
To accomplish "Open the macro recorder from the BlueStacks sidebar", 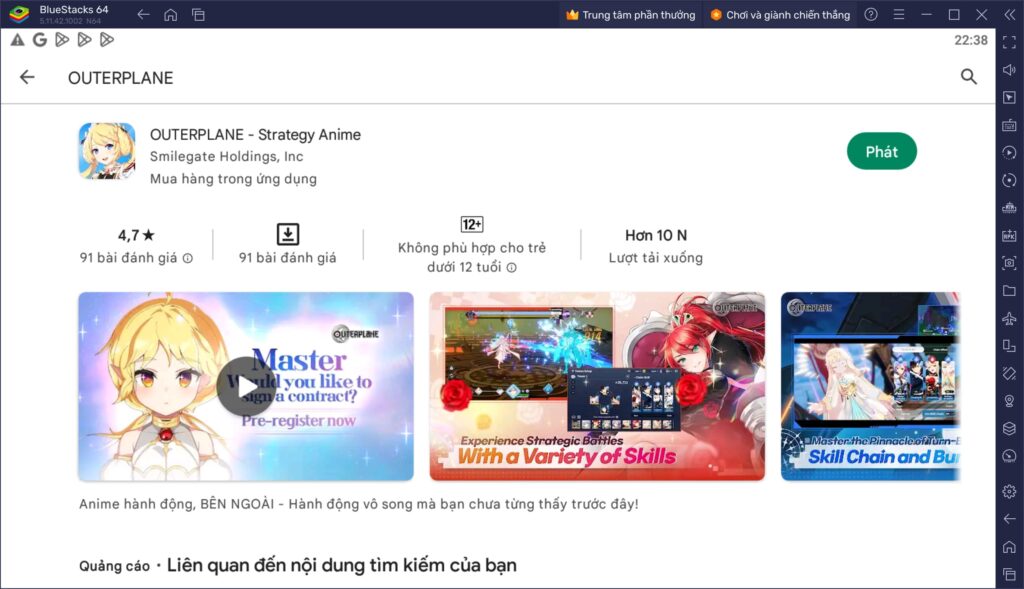I will click(1009, 151).
